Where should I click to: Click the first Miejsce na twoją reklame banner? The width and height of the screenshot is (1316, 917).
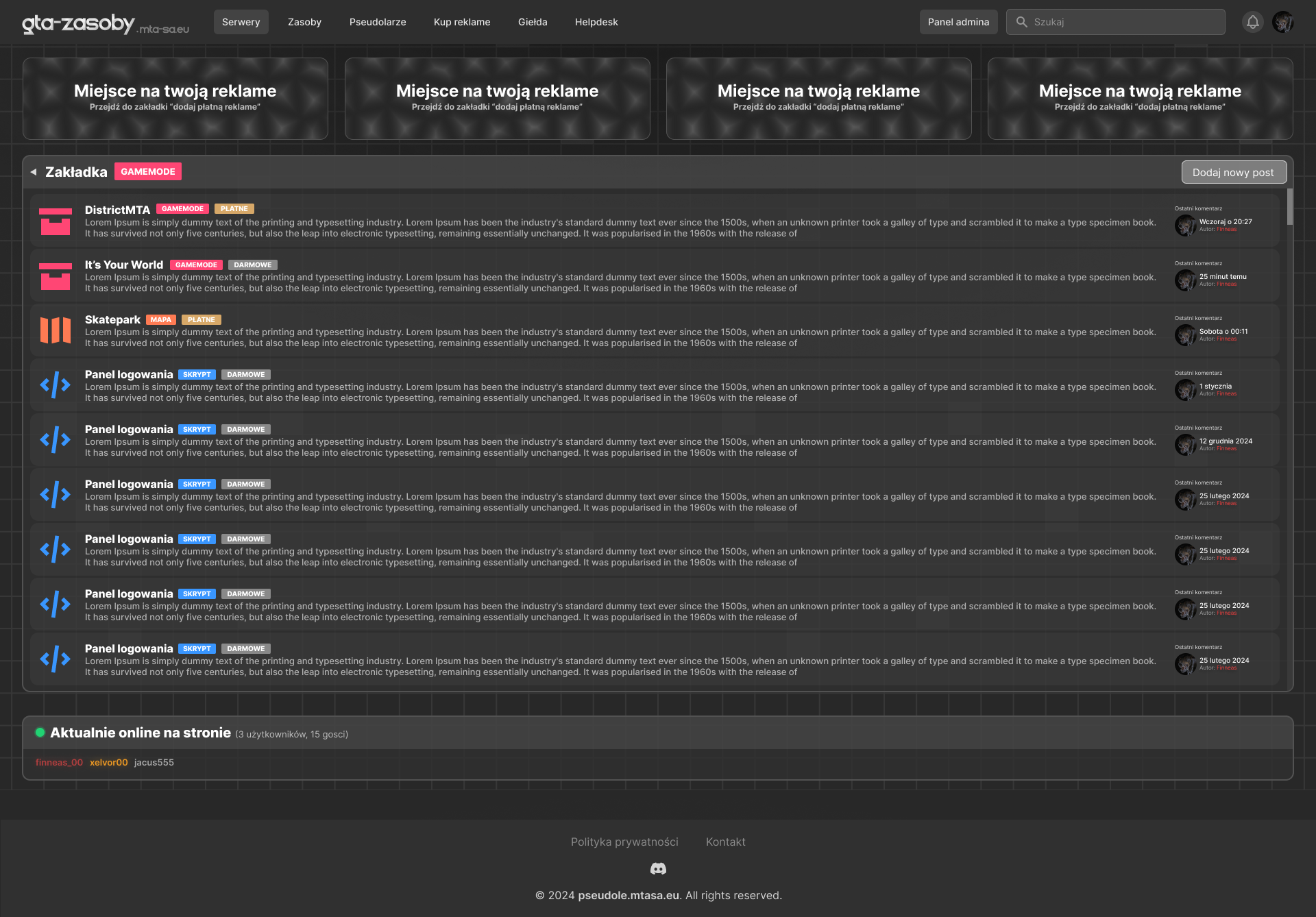coord(175,99)
